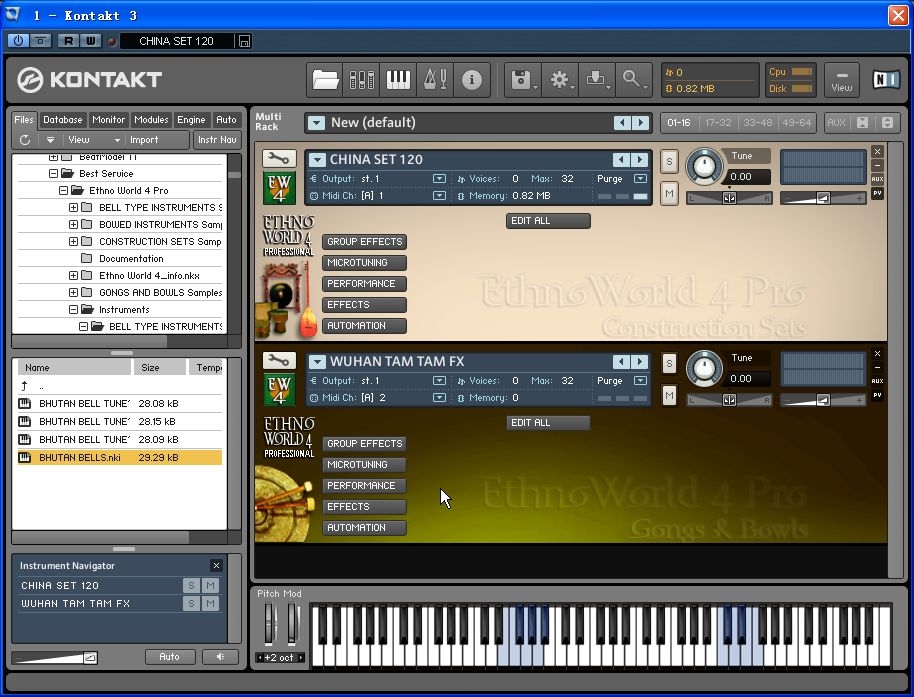This screenshot has width=914, height=697.
Task: Switch to the Monitor tab
Action: click(x=108, y=119)
